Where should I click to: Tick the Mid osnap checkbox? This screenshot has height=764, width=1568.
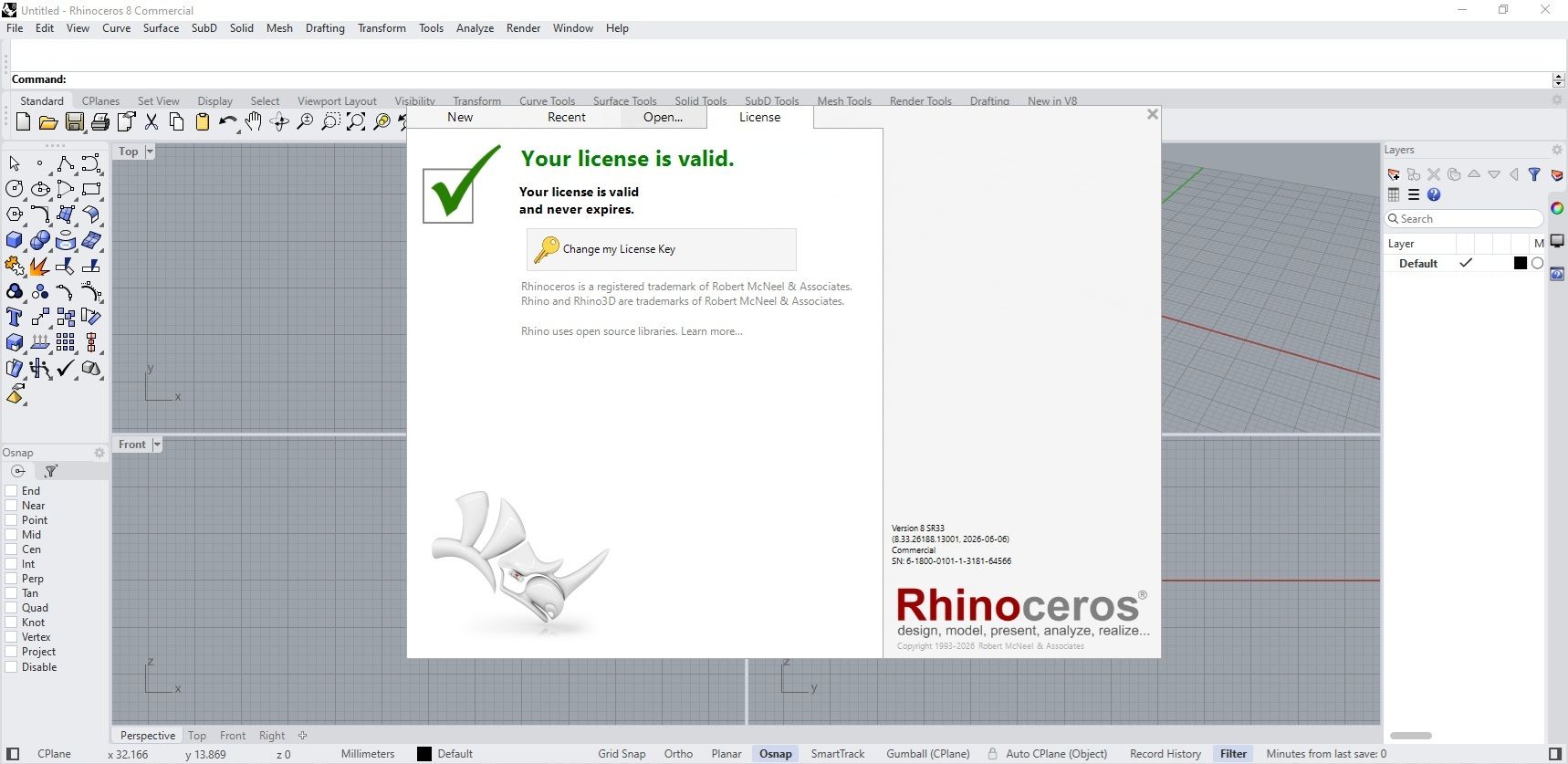pos(12,535)
